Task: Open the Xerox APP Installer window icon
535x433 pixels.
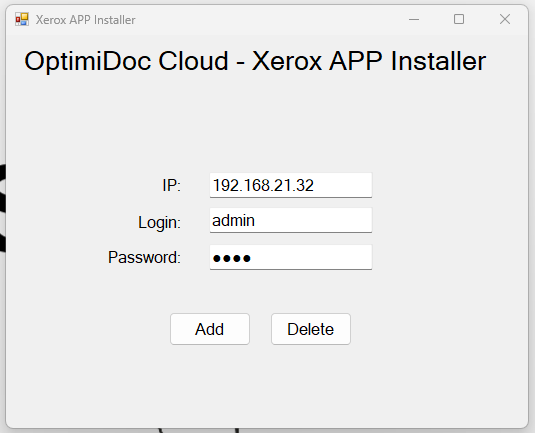Action: pos(22,19)
